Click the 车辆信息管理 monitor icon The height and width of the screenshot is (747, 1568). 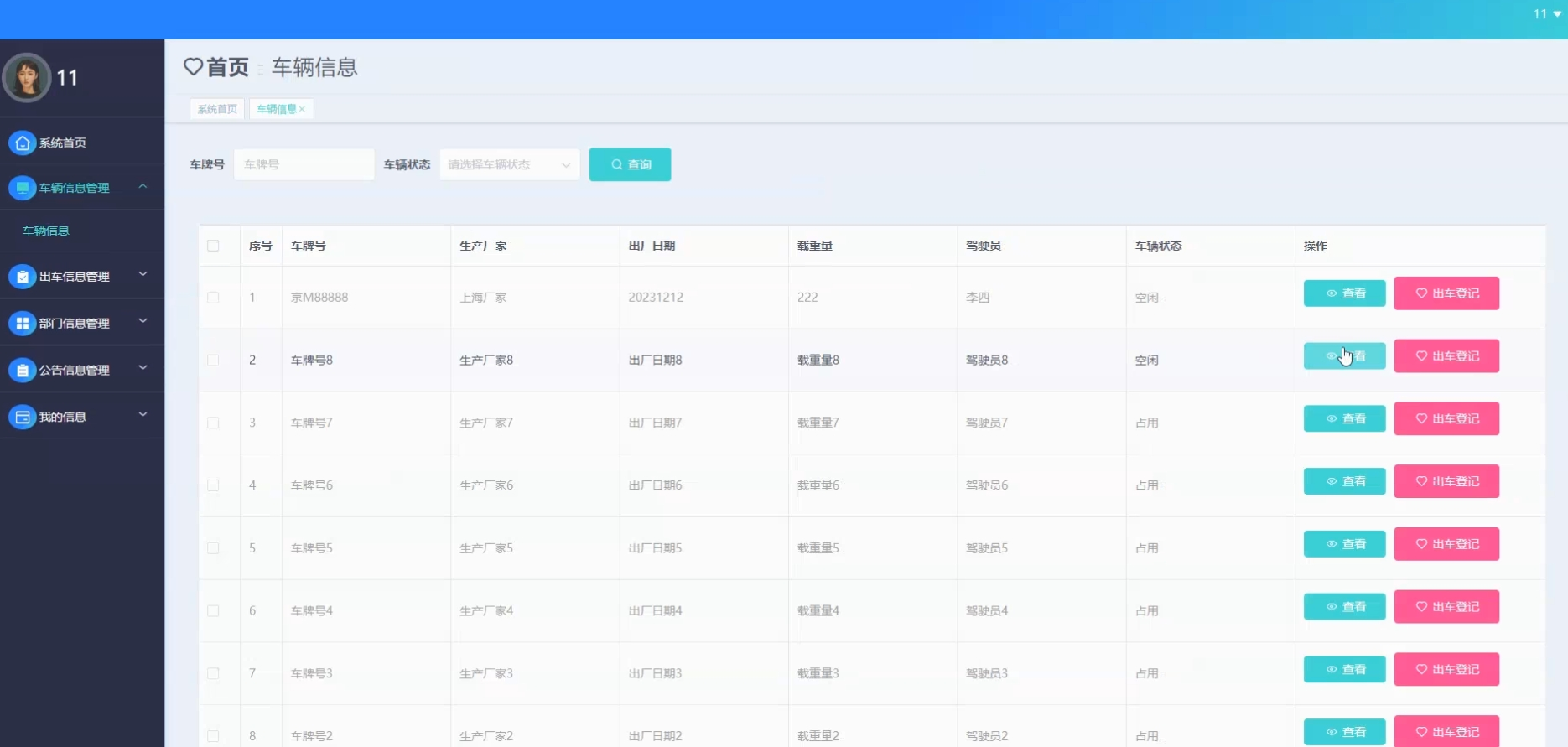tap(23, 188)
